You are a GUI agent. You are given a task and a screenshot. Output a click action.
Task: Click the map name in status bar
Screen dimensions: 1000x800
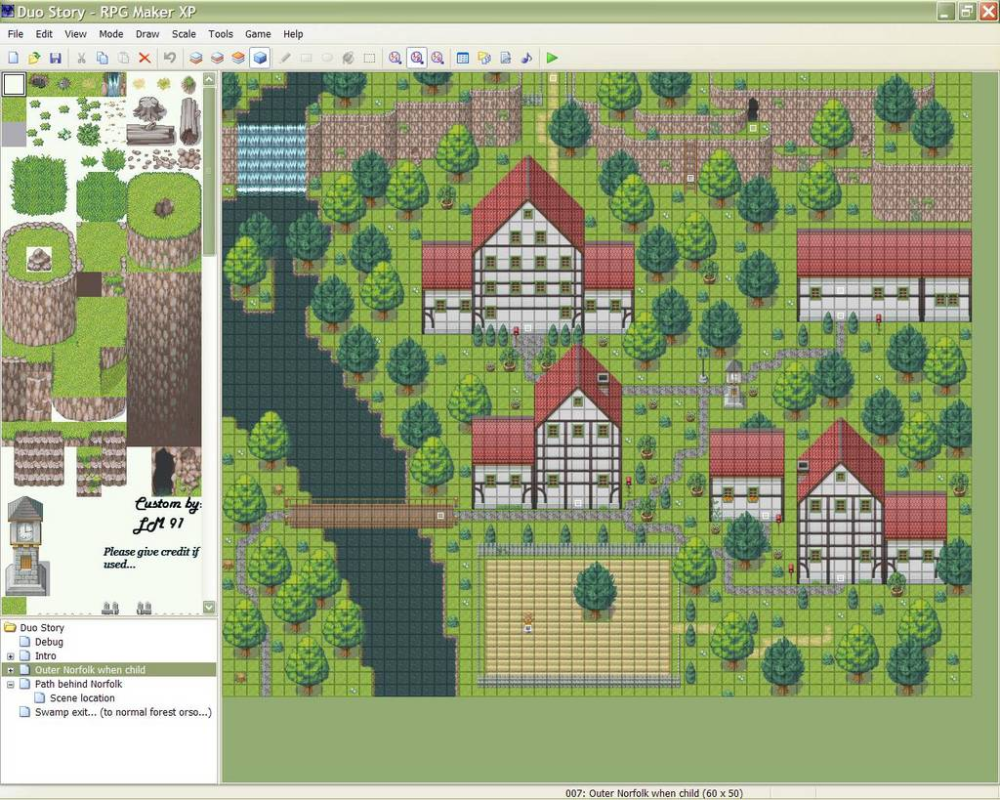(x=654, y=793)
